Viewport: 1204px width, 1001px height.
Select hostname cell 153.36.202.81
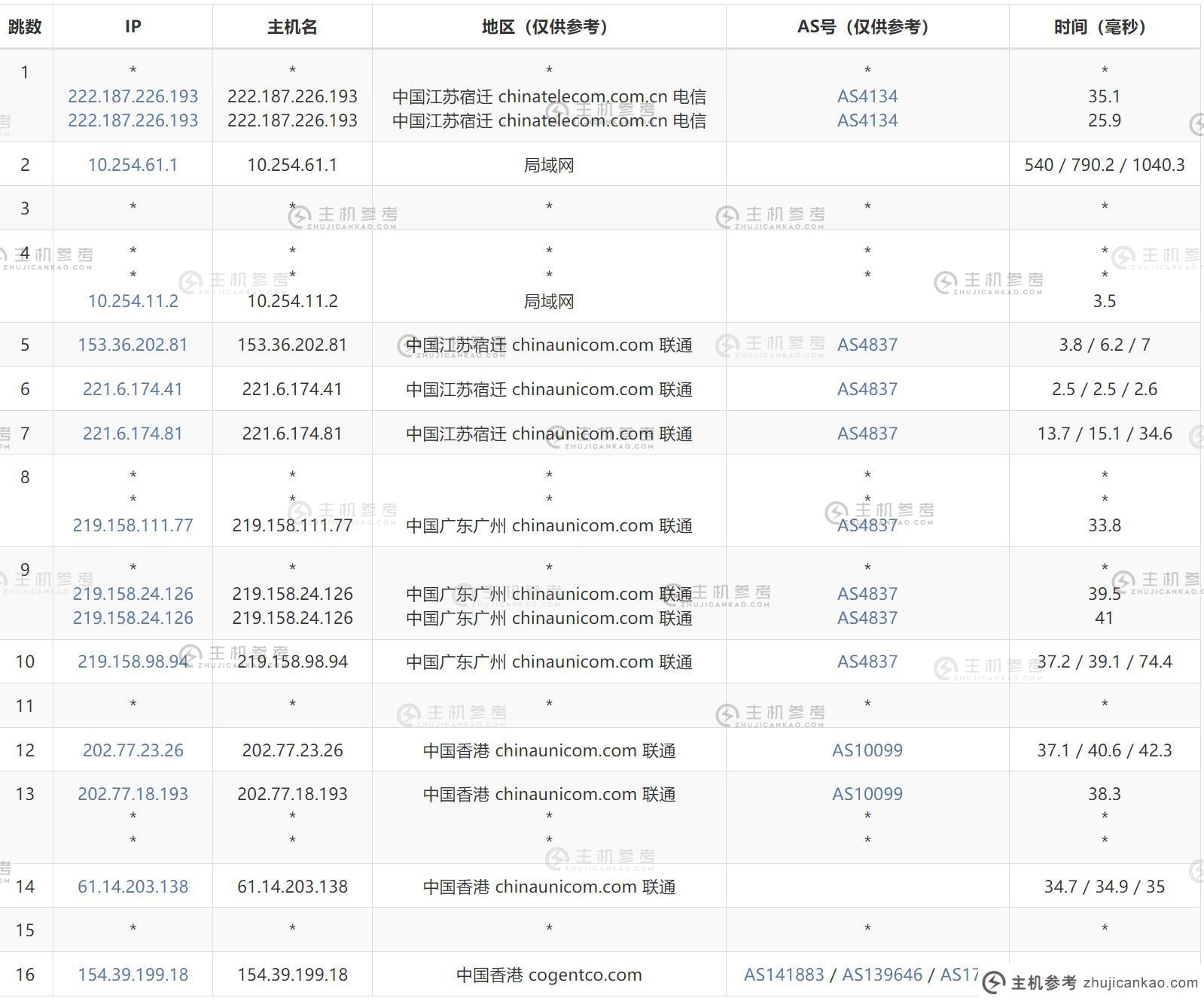292,345
